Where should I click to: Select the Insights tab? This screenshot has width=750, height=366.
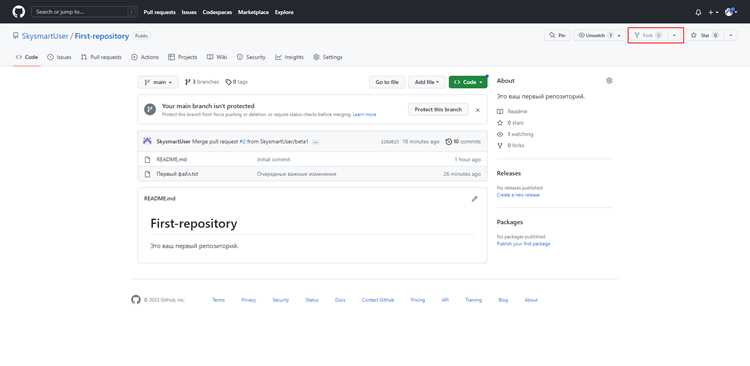tap(289, 57)
